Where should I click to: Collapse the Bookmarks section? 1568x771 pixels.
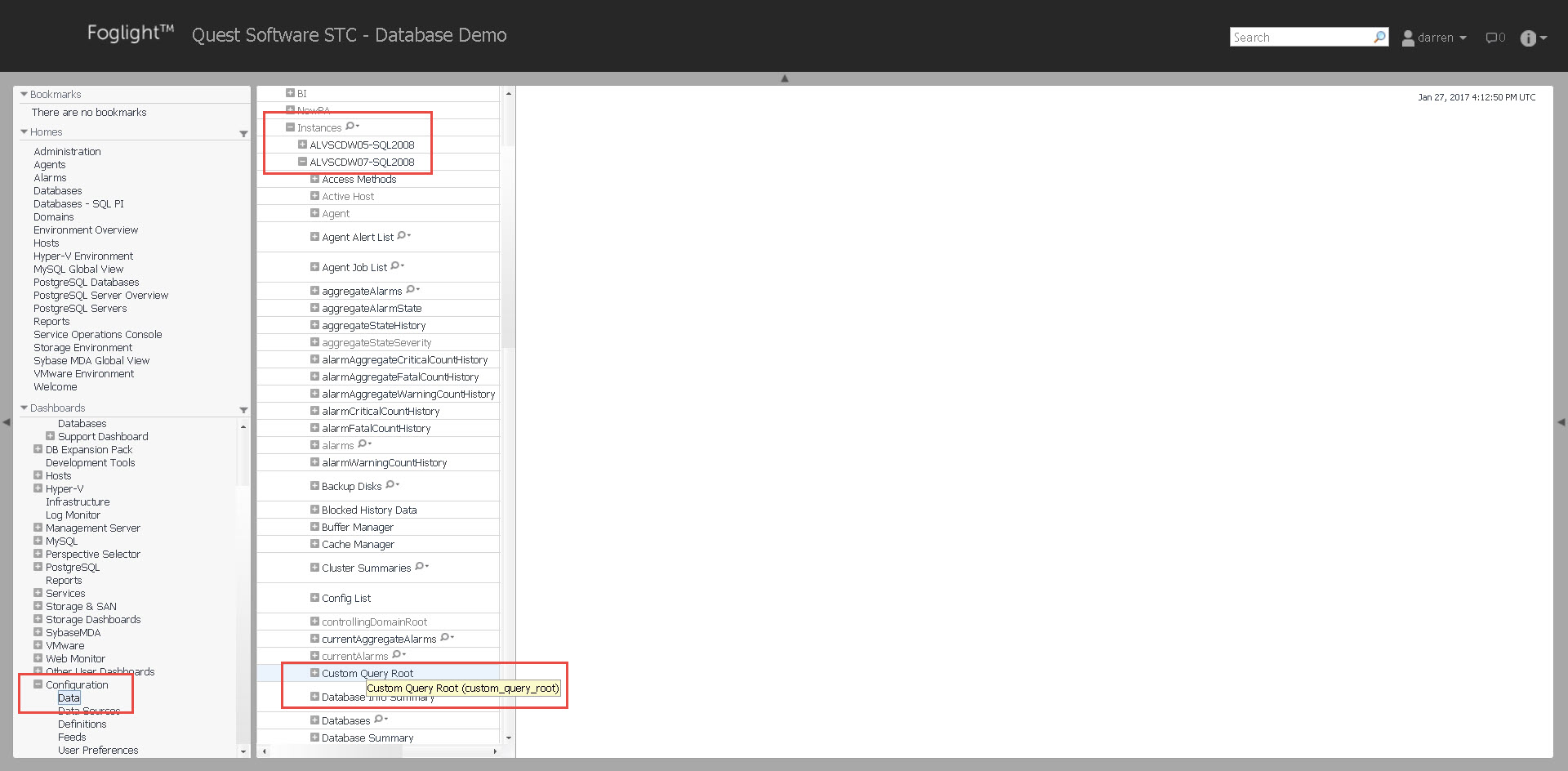(24, 95)
